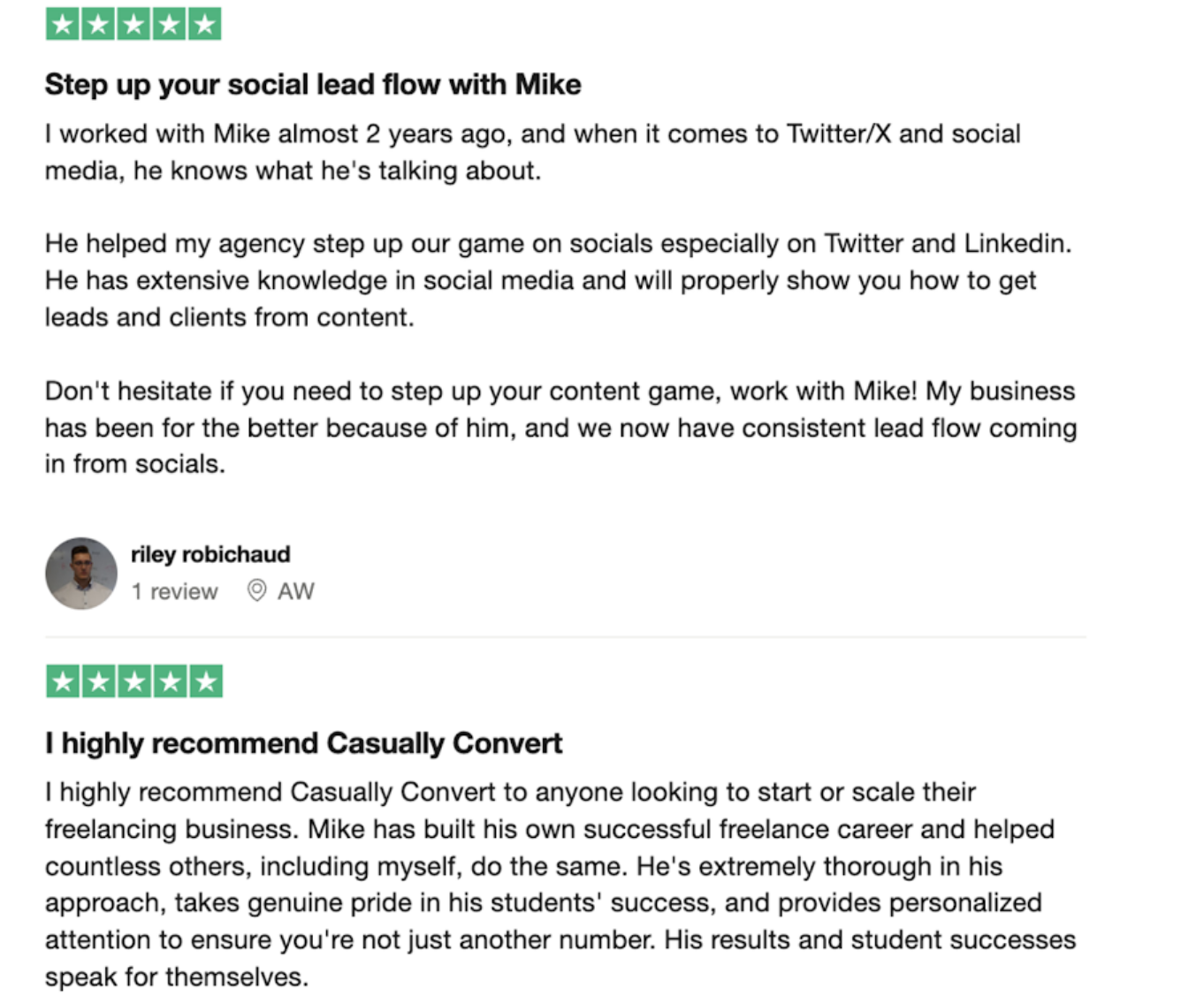Click fourth star of Casually Convert review rating

click(x=170, y=681)
